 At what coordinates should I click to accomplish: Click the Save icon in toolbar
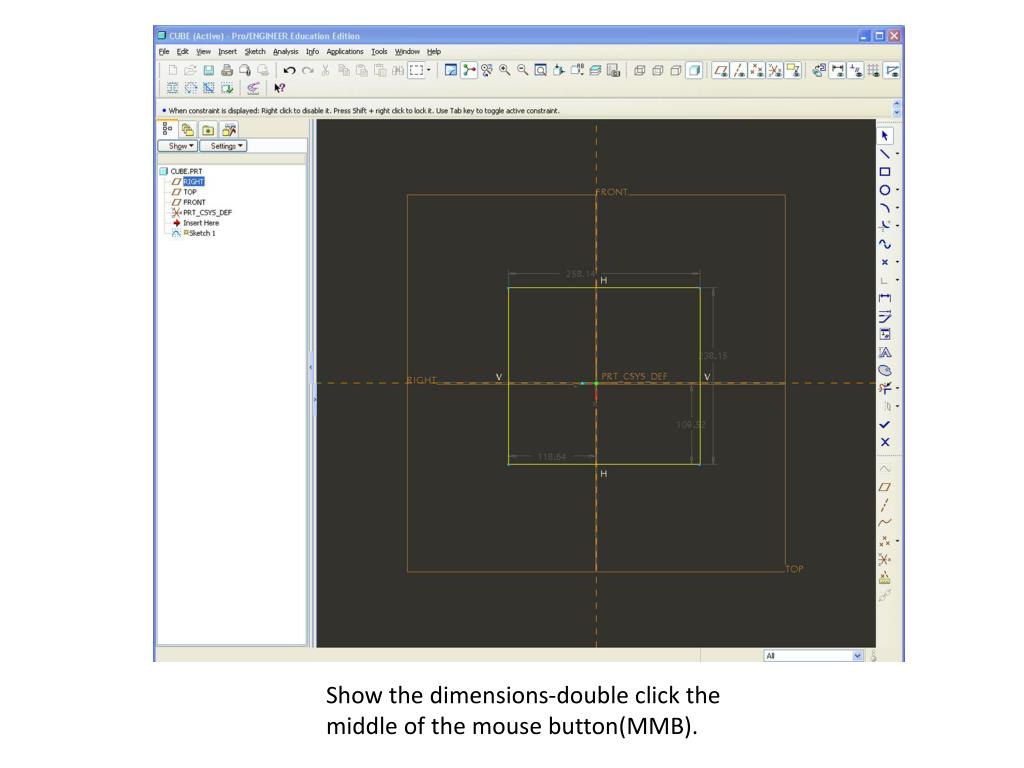tap(208, 71)
